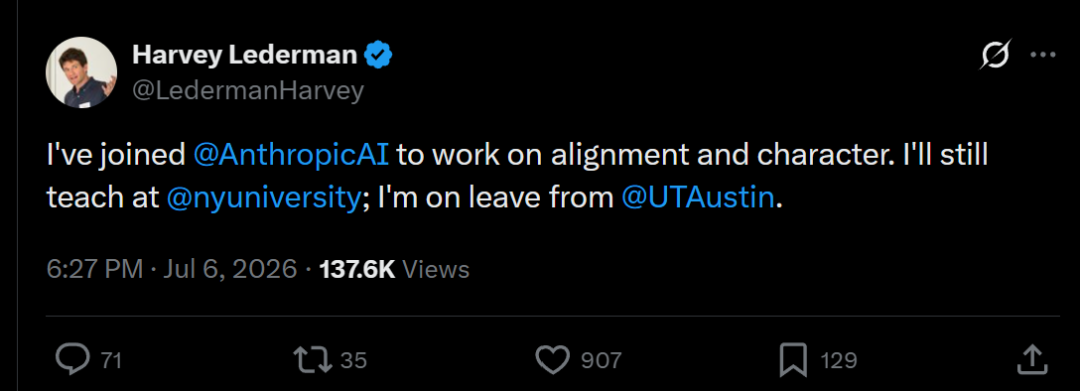Open the repost arrows menu
Screen dimensions: 1080x391
click(x=313, y=359)
